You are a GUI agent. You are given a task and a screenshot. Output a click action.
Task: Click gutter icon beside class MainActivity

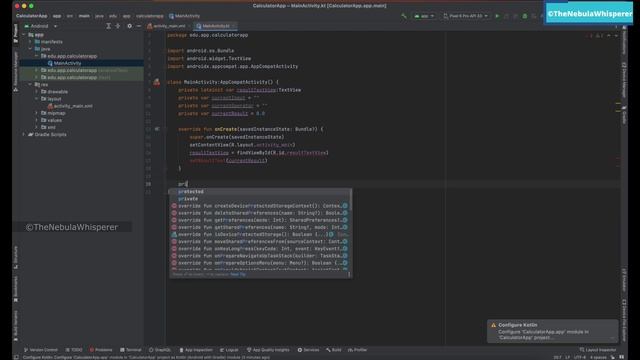[x=157, y=82]
